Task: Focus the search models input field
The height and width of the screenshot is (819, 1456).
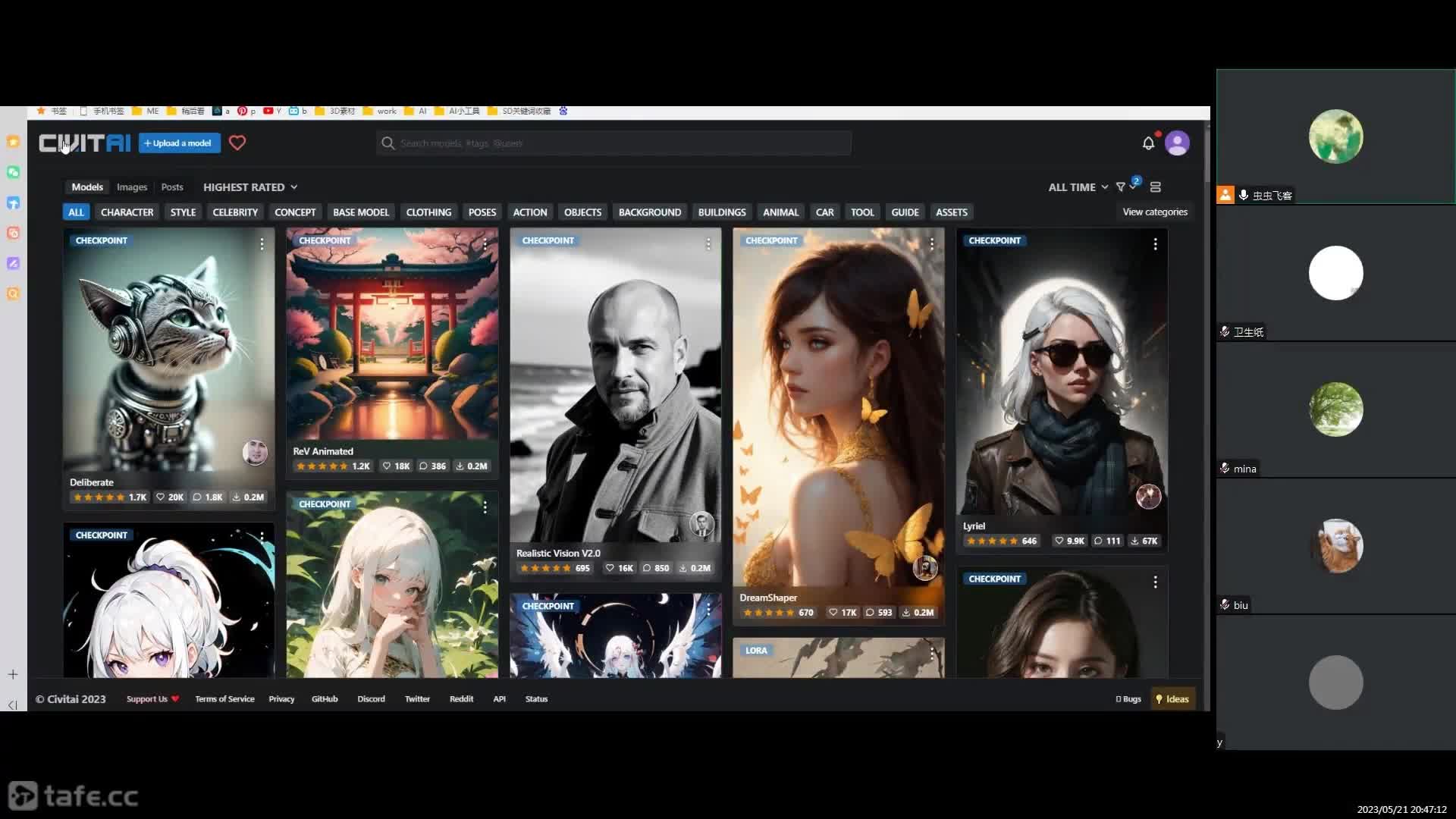Action: click(x=613, y=143)
